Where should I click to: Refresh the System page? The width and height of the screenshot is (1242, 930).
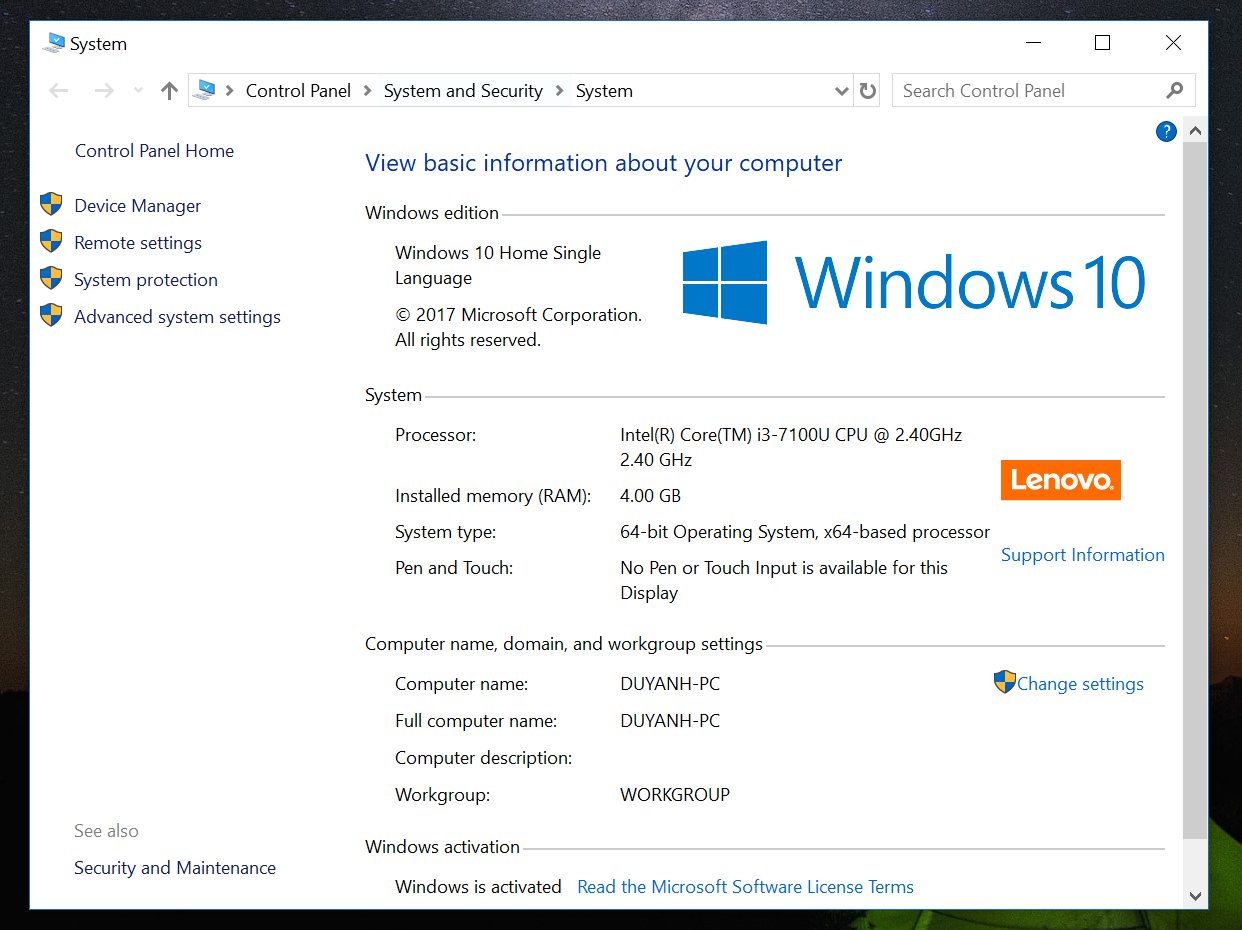click(x=868, y=91)
